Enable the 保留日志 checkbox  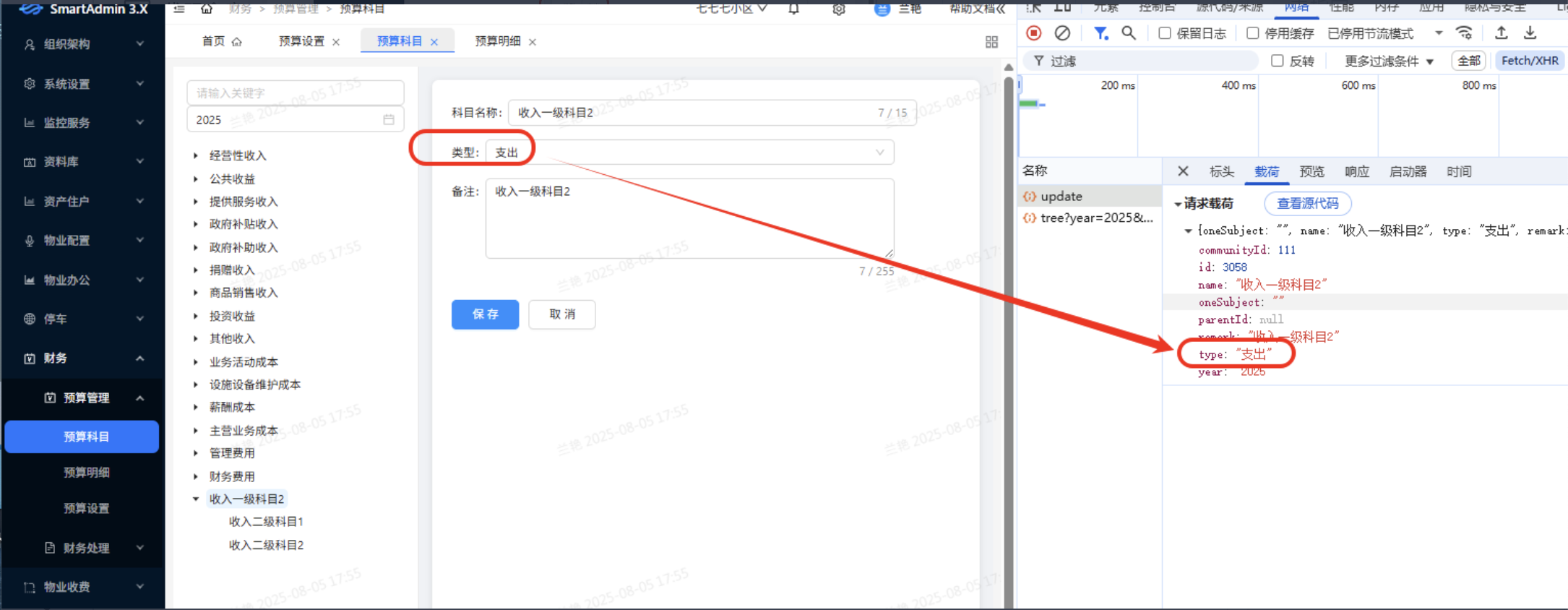(1165, 33)
